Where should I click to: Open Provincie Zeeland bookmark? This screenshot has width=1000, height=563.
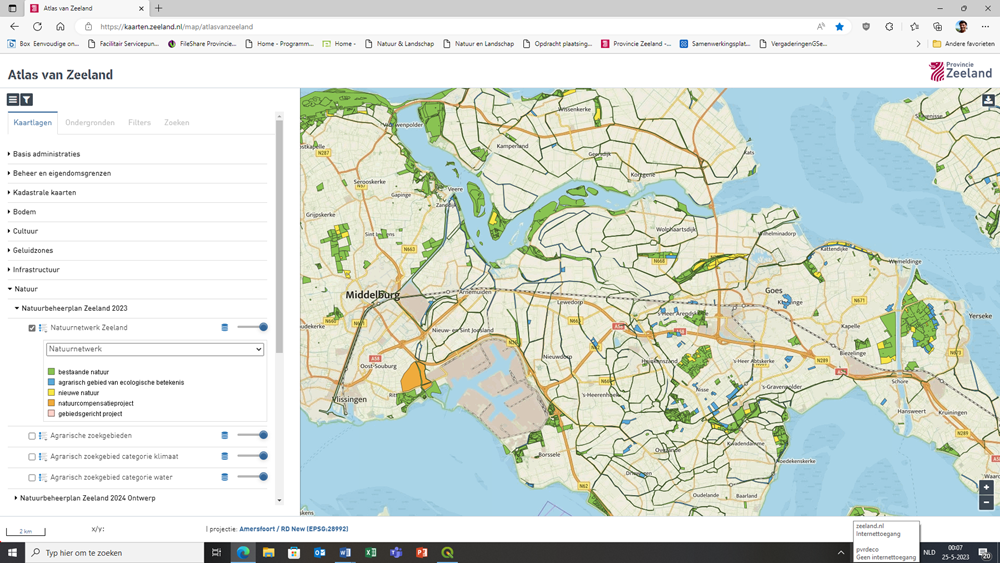pyautogui.click(x=636, y=44)
